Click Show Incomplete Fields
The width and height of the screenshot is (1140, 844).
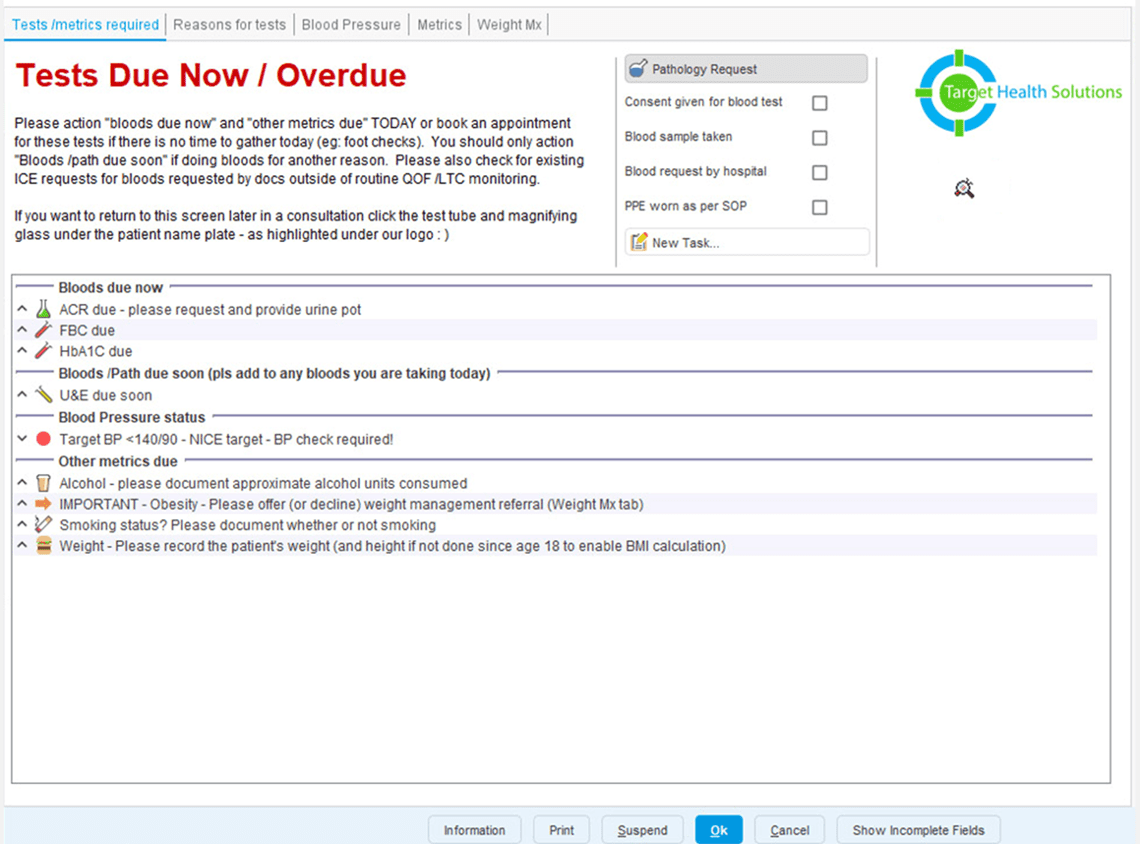918,829
